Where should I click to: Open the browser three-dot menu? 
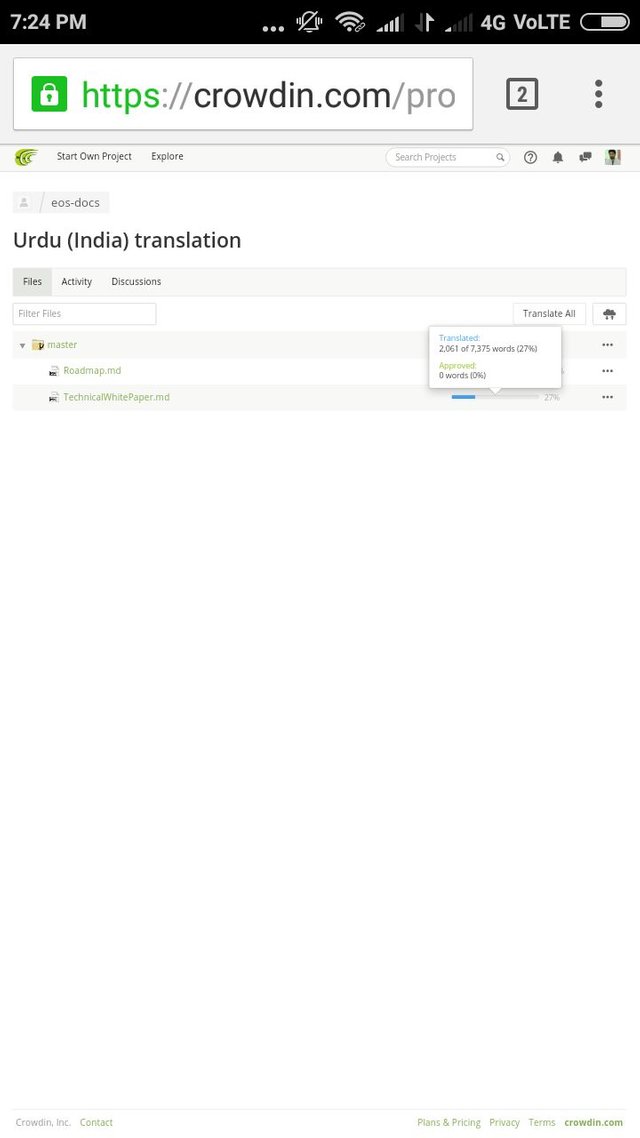[598, 94]
